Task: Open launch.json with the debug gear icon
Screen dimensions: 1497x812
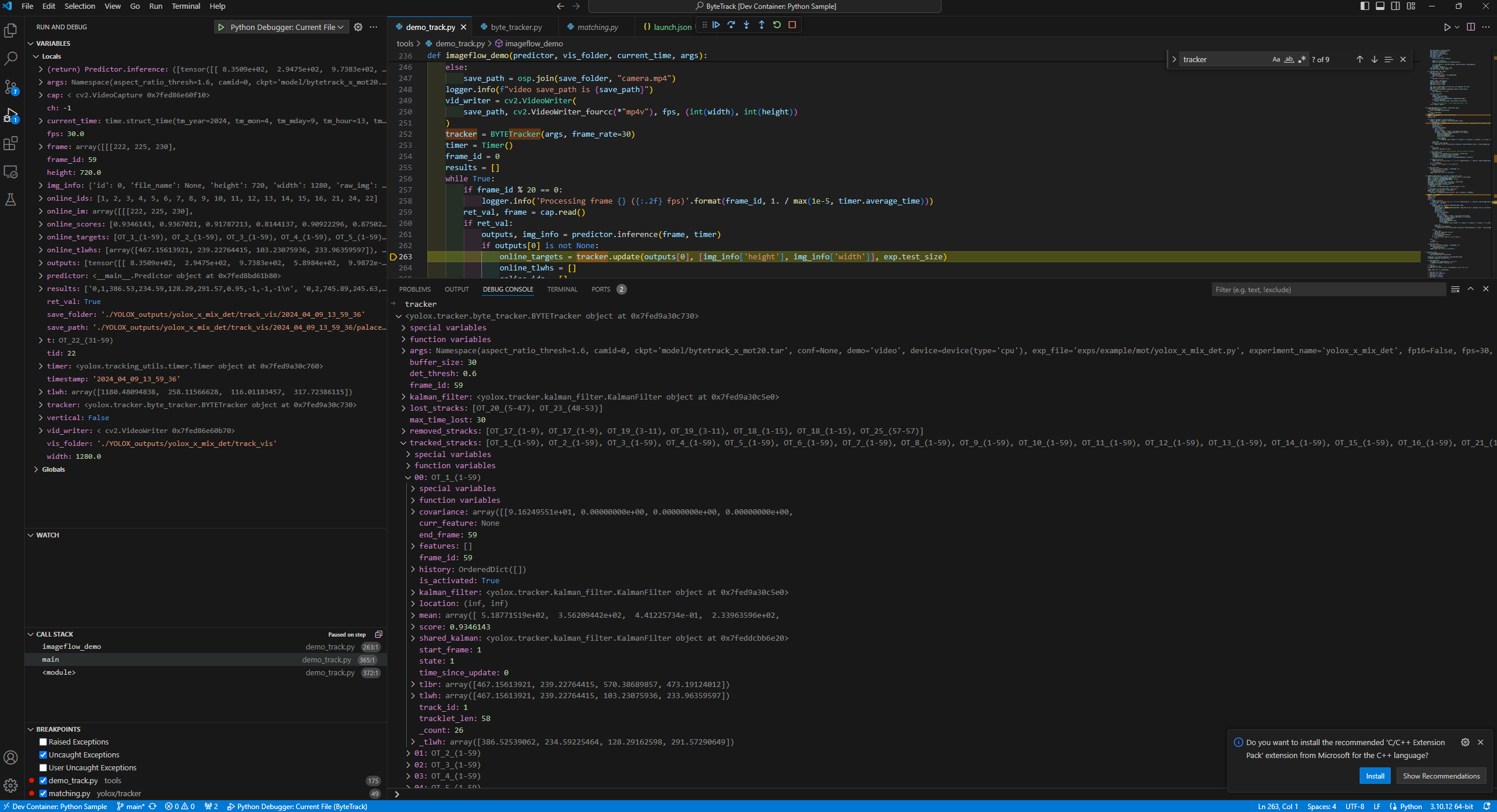Action: point(358,27)
